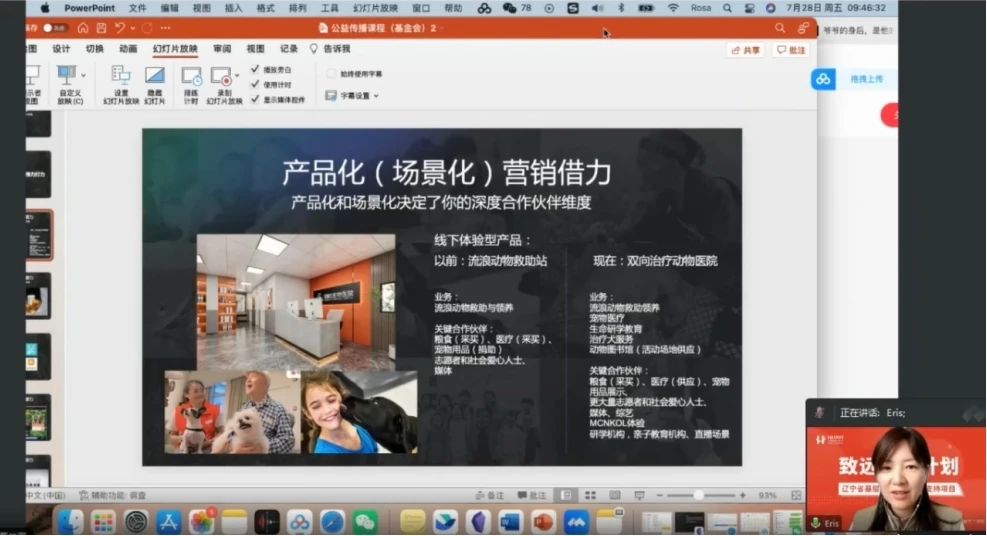Click the Home icon in title bar

point(83,28)
